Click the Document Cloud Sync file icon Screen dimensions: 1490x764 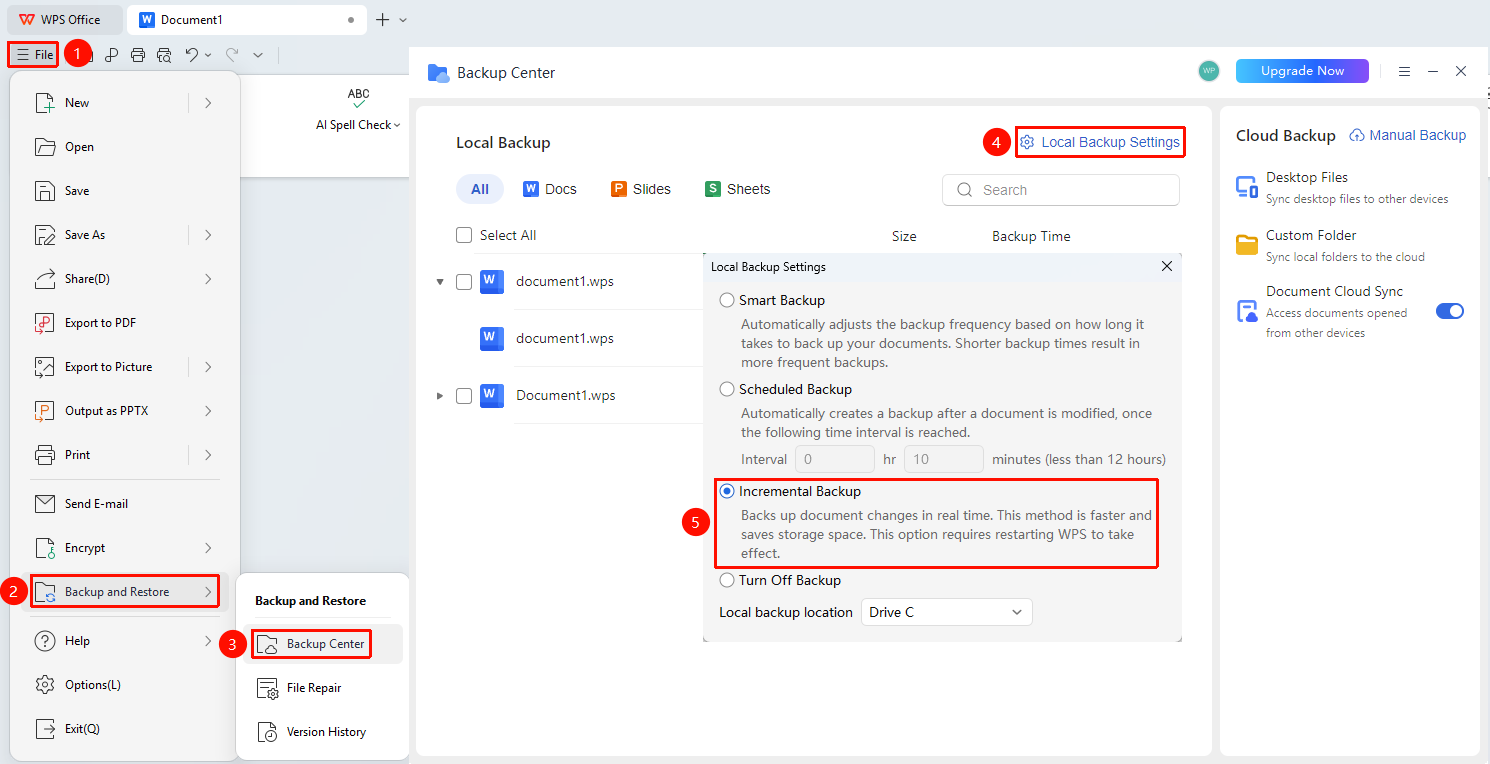(1247, 311)
